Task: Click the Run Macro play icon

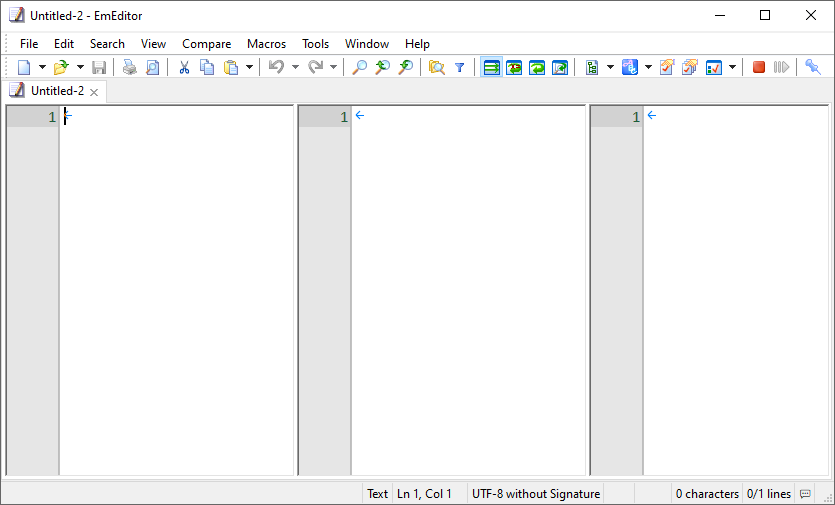Action: tap(781, 68)
